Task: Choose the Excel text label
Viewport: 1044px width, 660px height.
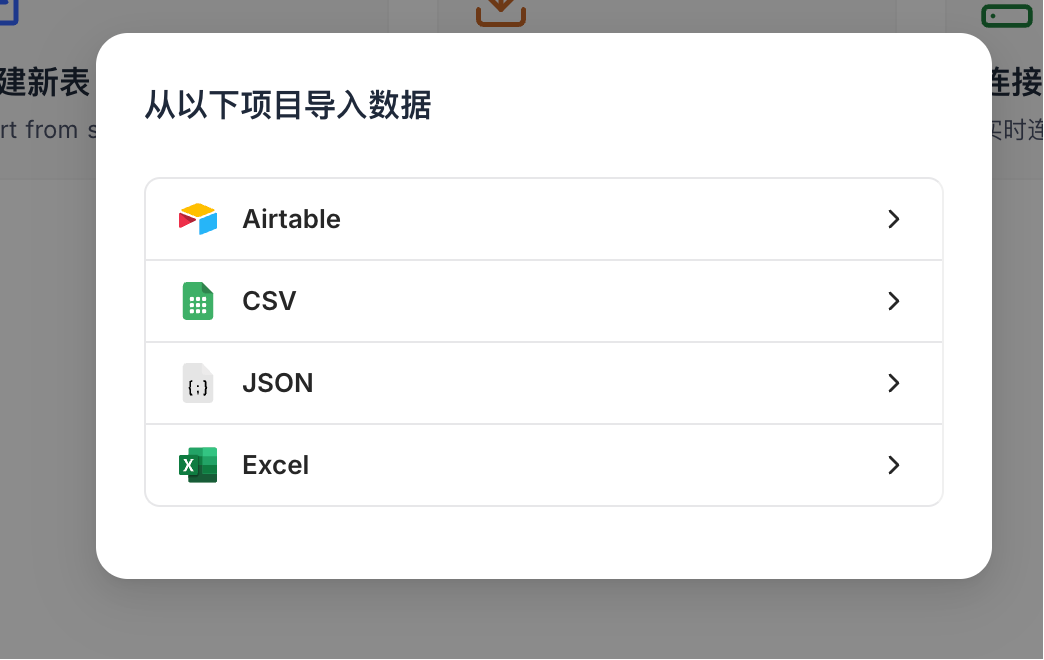Action: tap(276, 465)
